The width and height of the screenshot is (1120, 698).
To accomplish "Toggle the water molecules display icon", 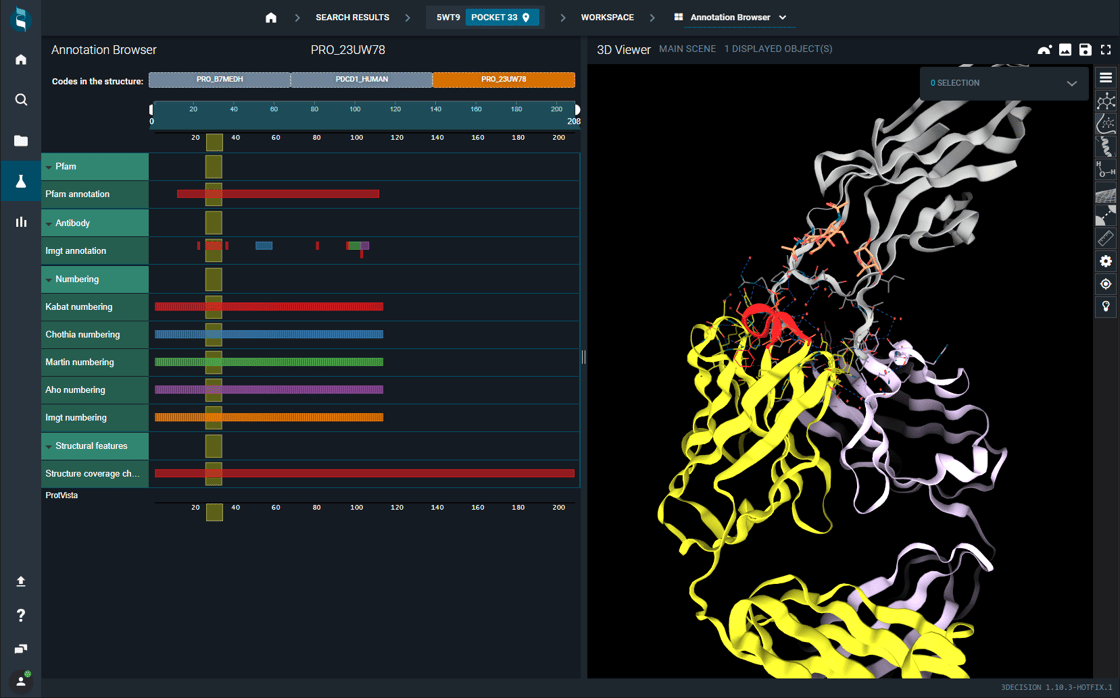I will pos(1105,170).
